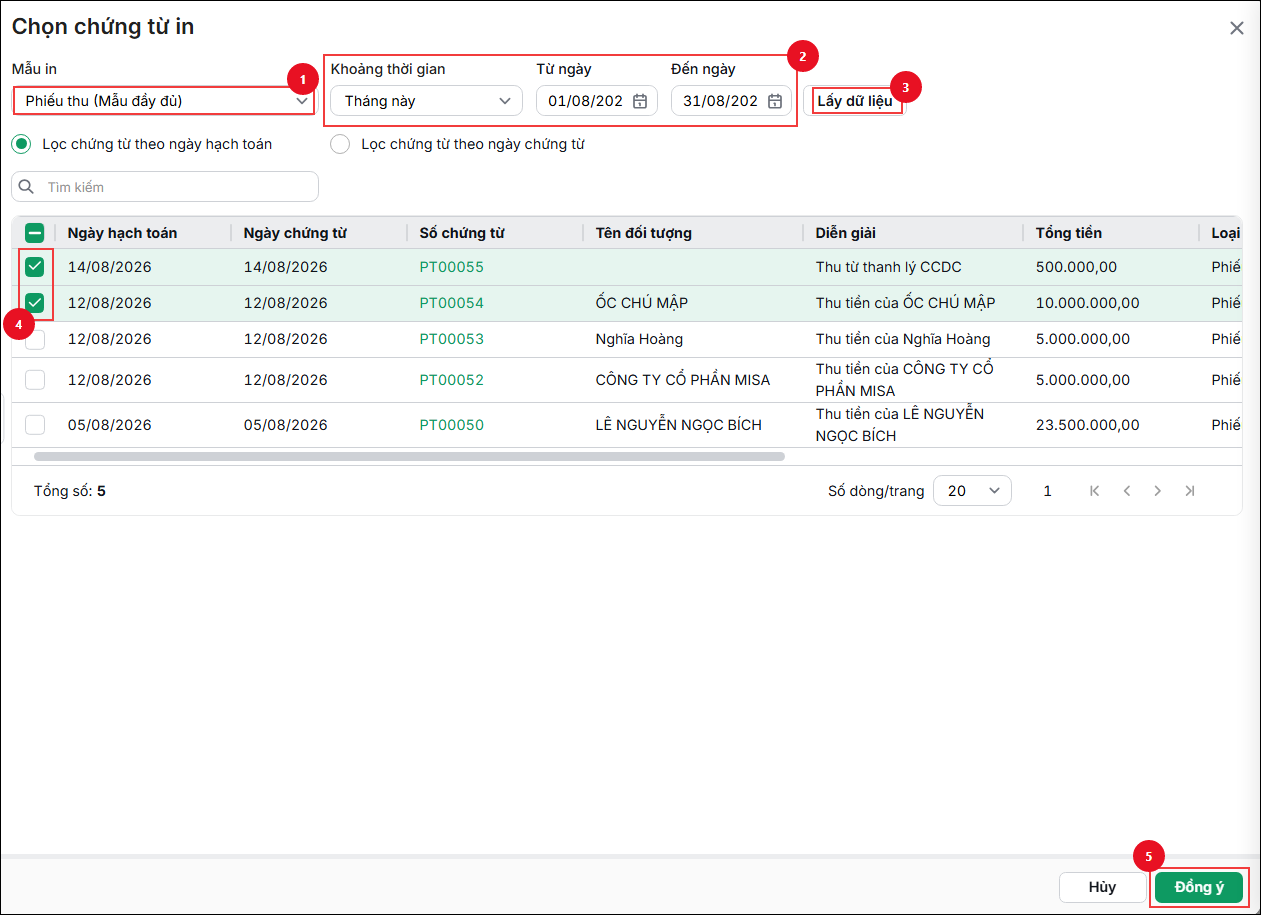Expand the Mẫu in dropdown
The width and height of the screenshot is (1261, 915).
pyautogui.click(x=164, y=101)
